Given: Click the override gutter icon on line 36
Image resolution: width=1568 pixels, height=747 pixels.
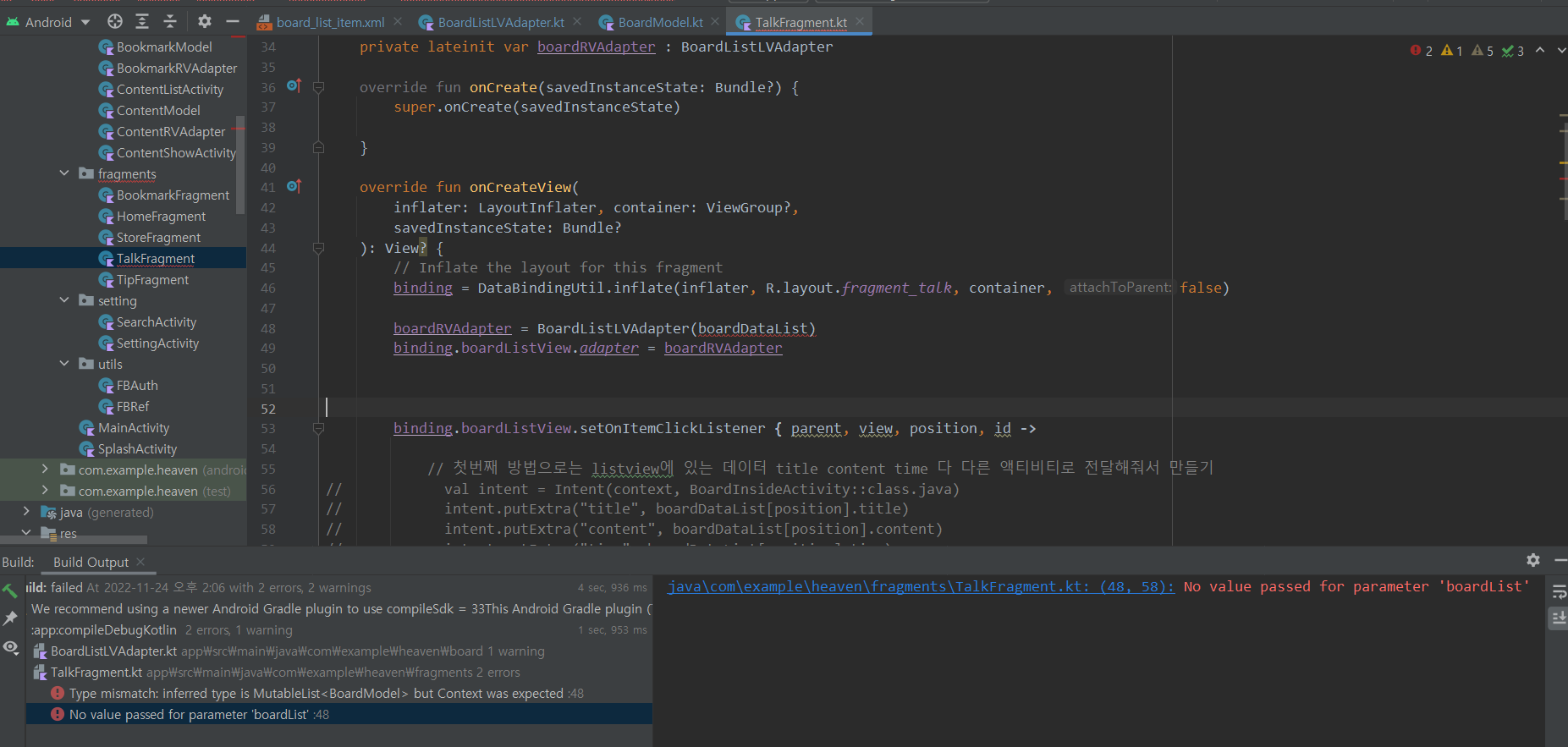Looking at the screenshot, I should [294, 85].
